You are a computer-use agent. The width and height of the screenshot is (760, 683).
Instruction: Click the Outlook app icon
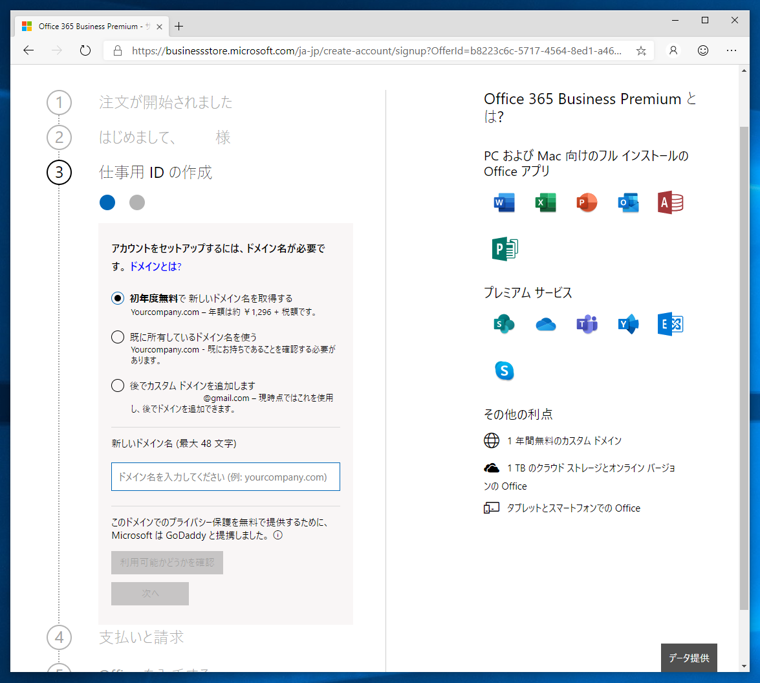pos(628,202)
